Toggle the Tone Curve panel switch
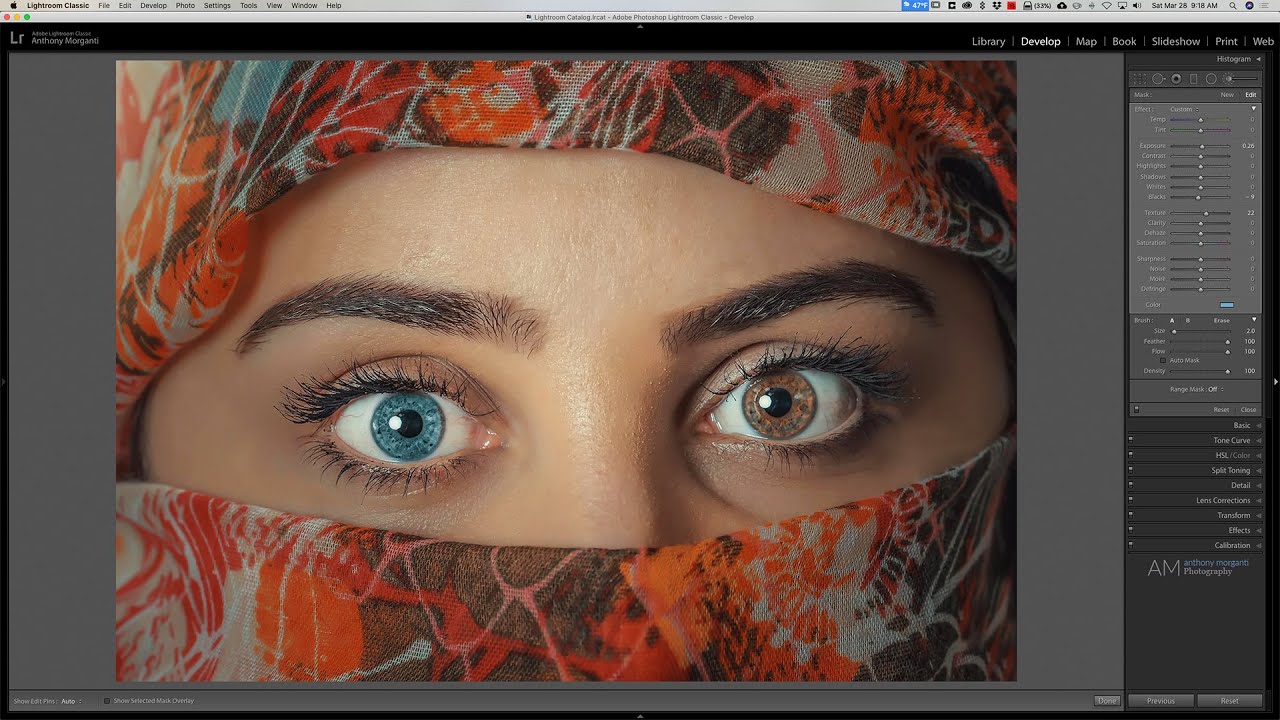1280x720 pixels. 1131,440
